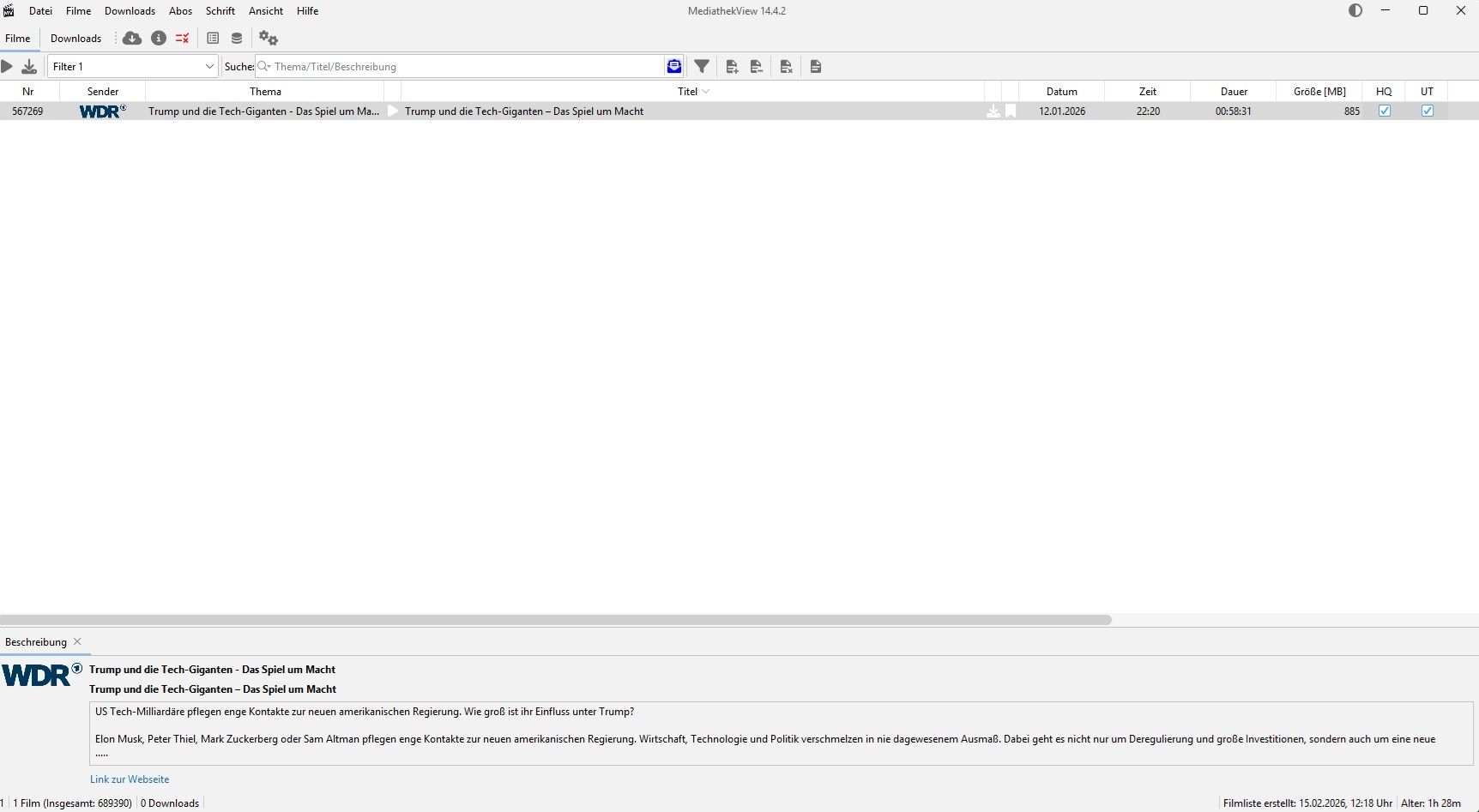Screen dimensions: 1479x812
Task: Click the bookmark icon in the film row
Action: (x=1011, y=111)
